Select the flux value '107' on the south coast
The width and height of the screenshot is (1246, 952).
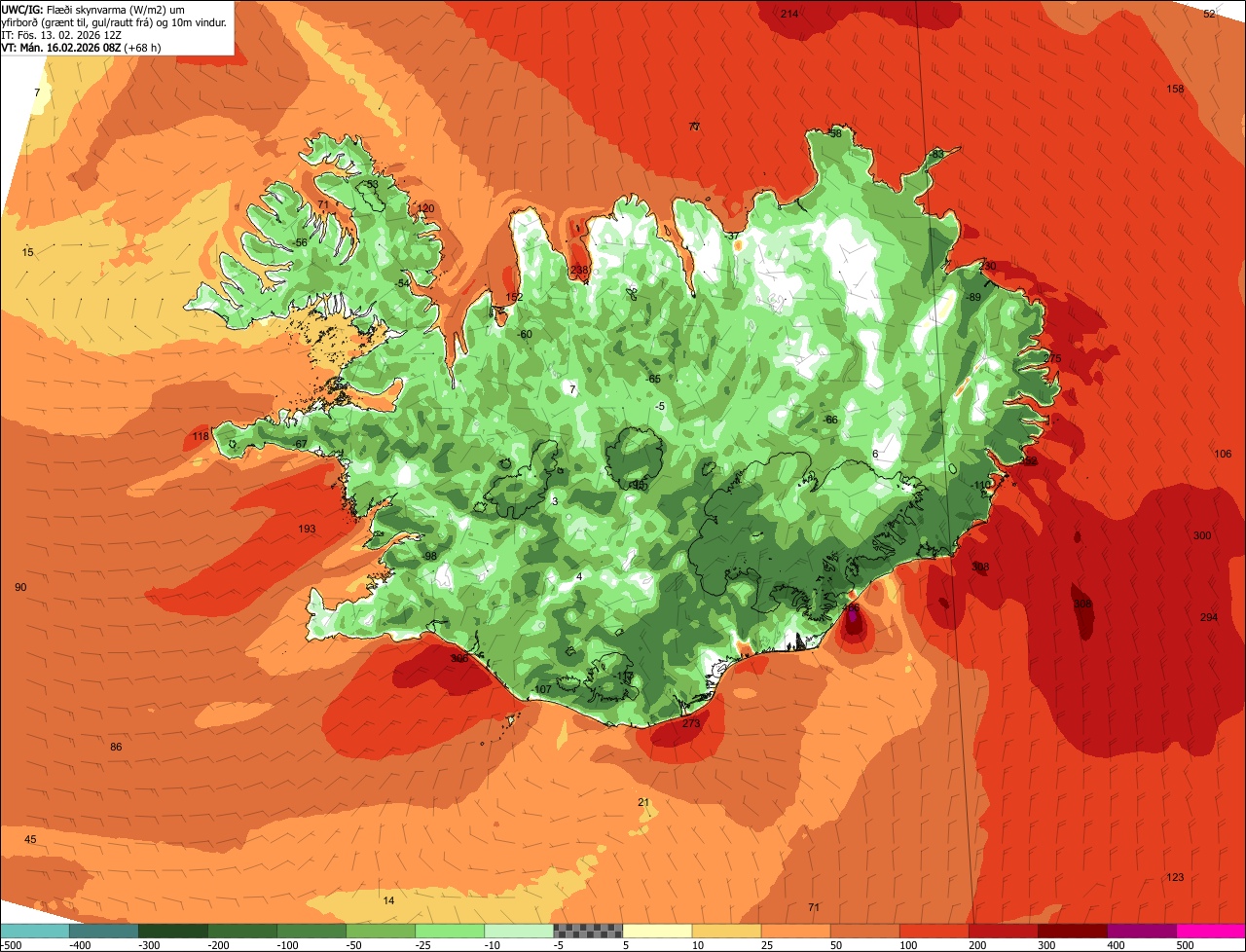[x=543, y=690]
